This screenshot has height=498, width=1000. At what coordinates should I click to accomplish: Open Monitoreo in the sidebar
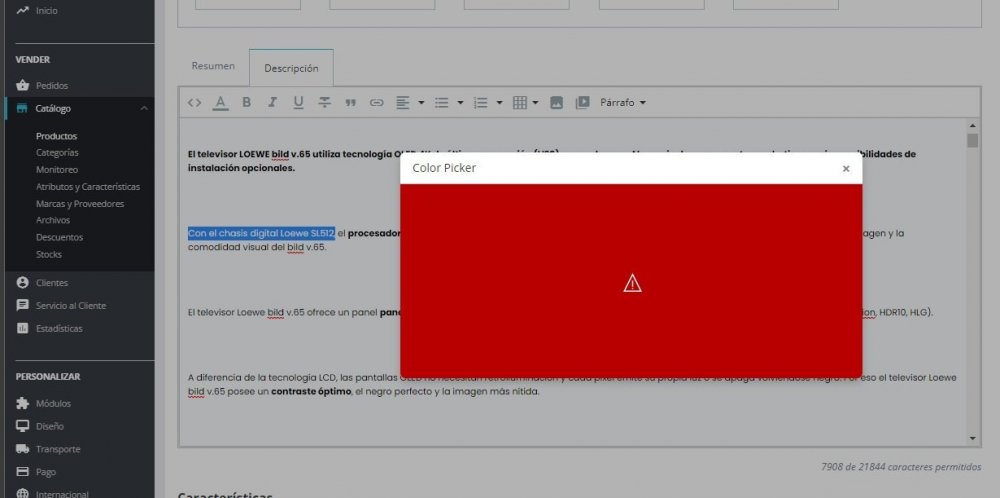[x=57, y=170]
